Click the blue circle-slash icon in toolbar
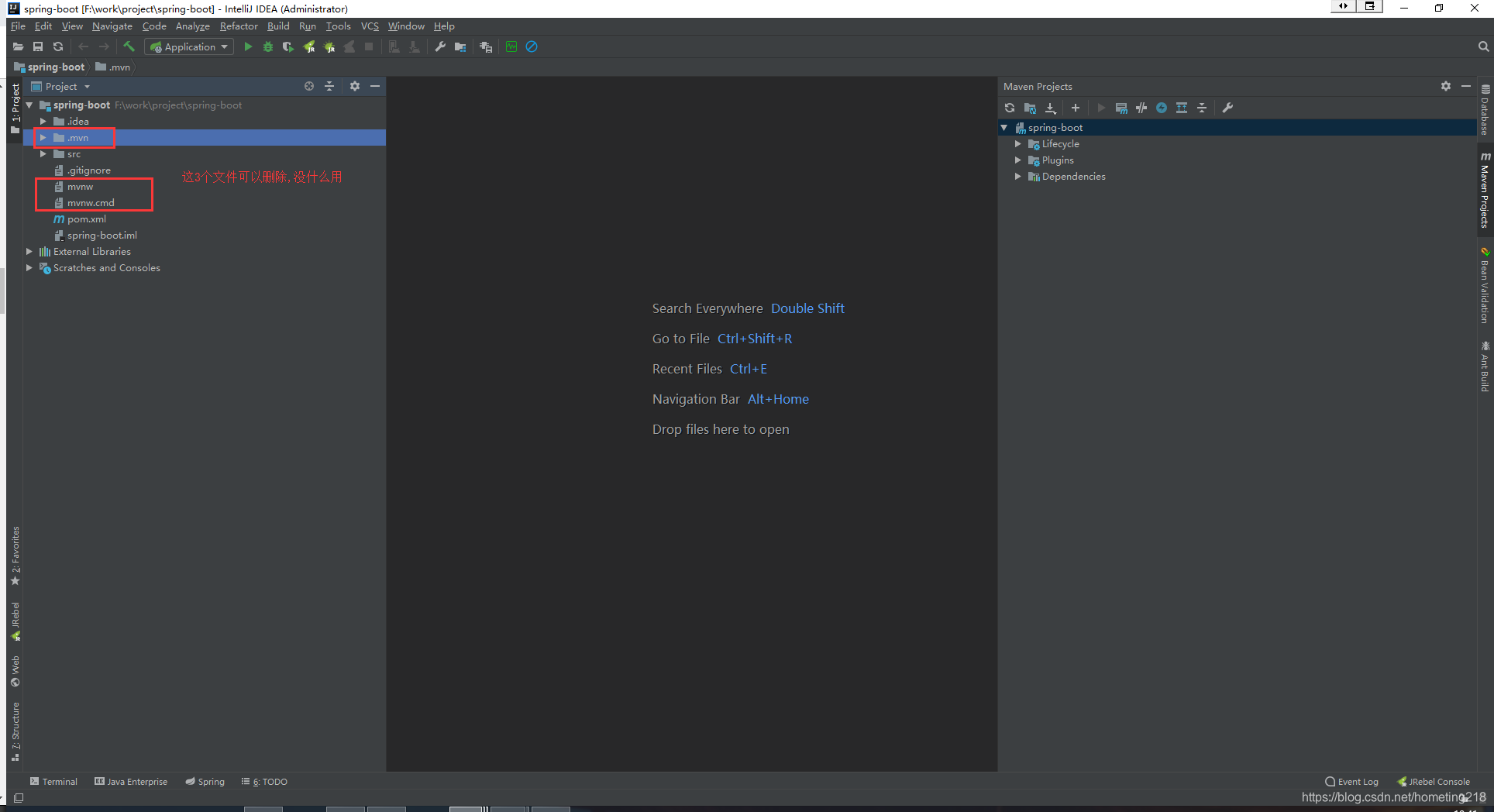This screenshot has height=812, width=1494. (532, 47)
